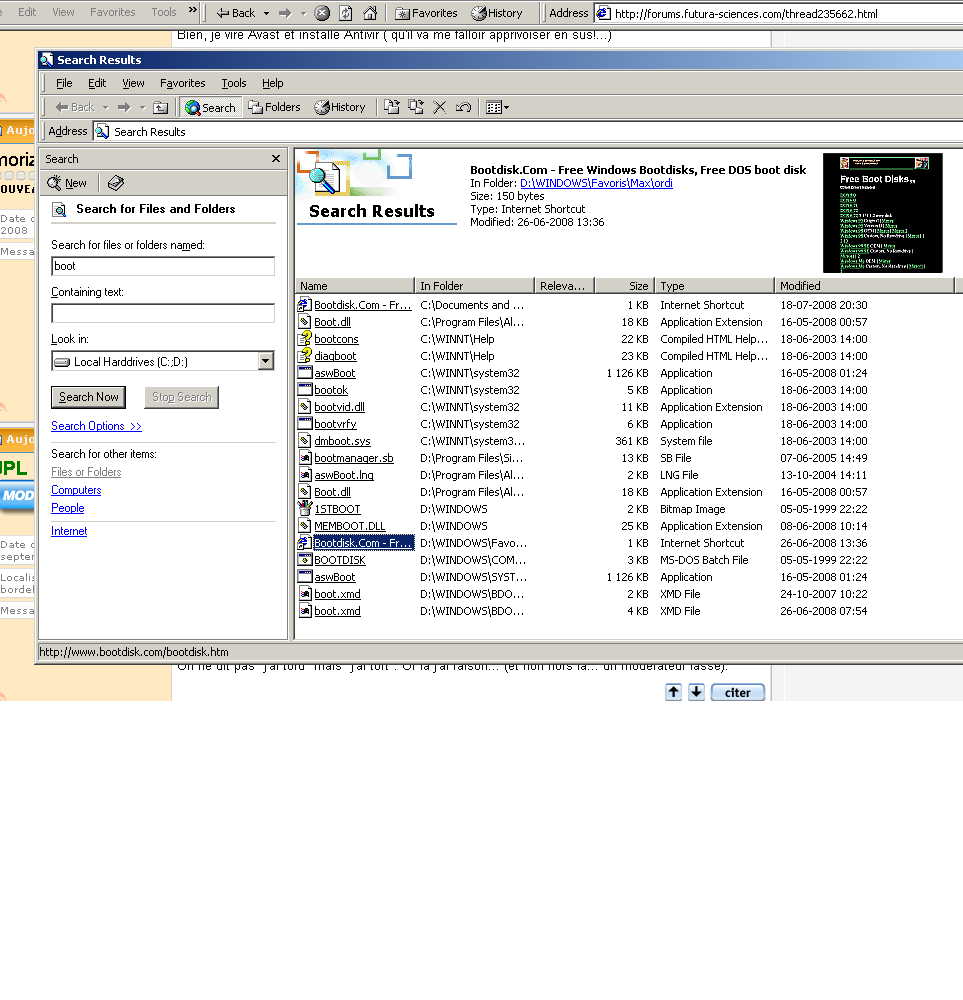This screenshot has width=963, height=1000.
Task: Click the browser Stop icon
Action: pos(323,13)
